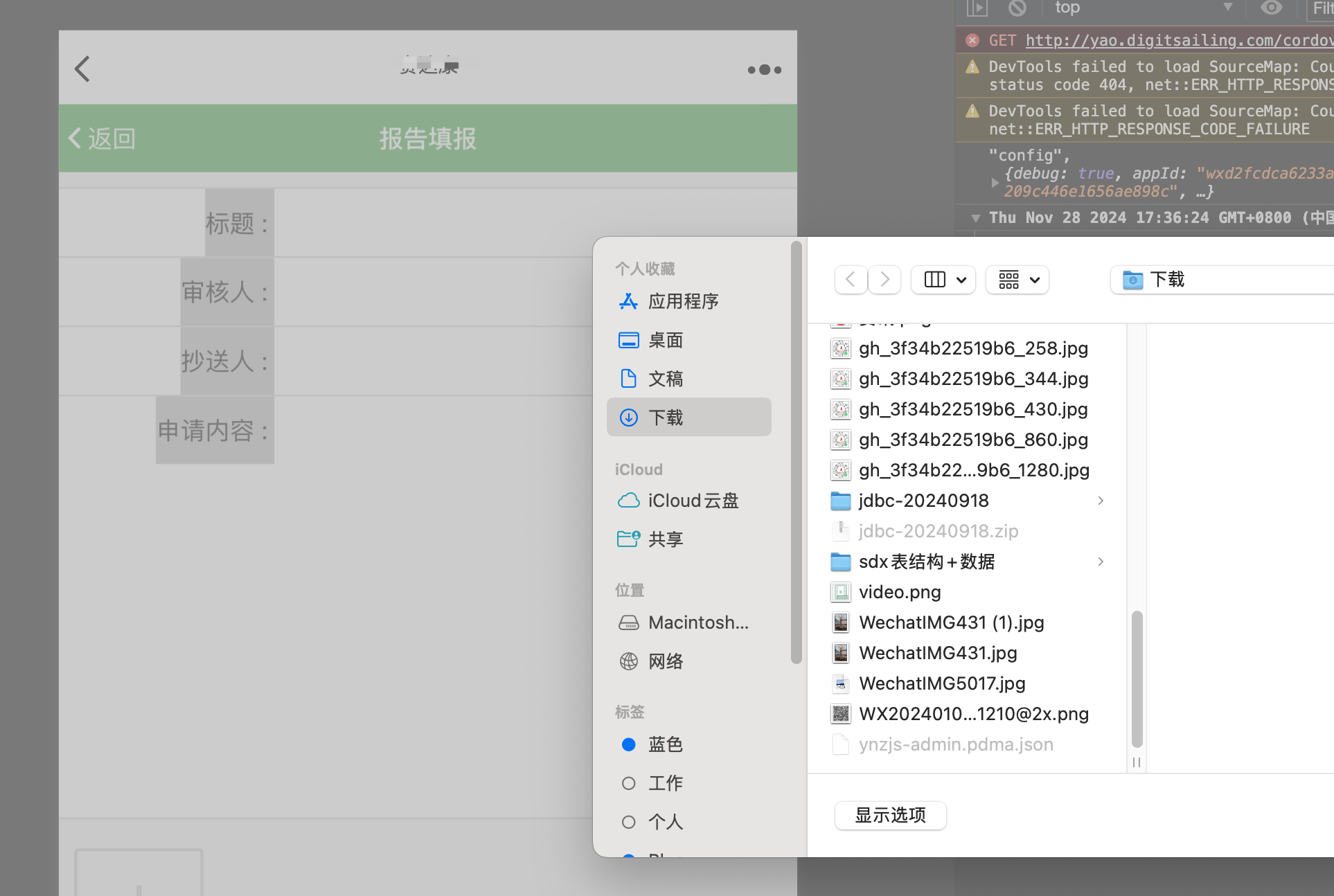Screen dimensions: 1334x896
Task: Select WechatIMG5017.jpg file
Action: coord(941,683)
